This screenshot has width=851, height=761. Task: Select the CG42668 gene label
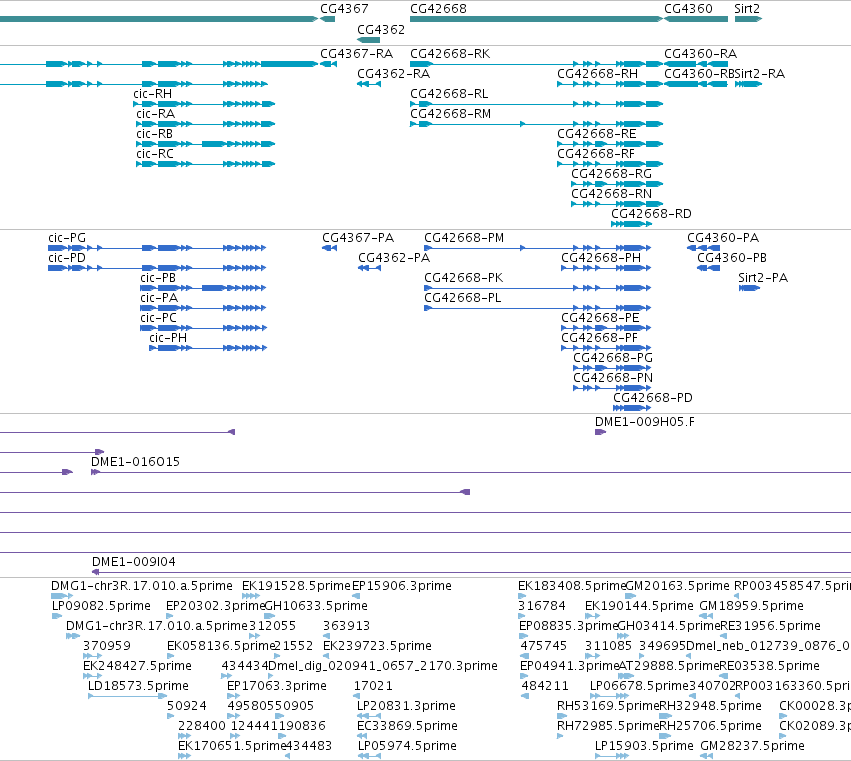tap(438, 9)
